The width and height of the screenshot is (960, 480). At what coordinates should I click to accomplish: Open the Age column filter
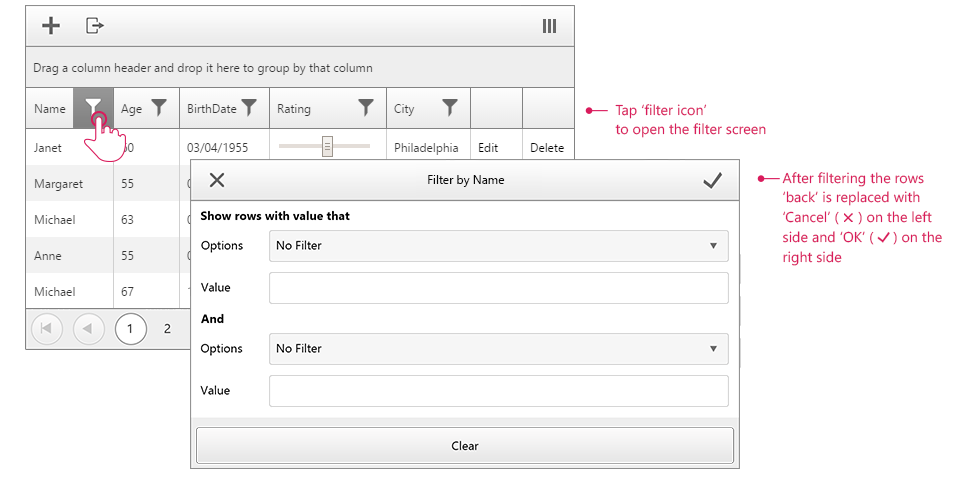[158, 108]
